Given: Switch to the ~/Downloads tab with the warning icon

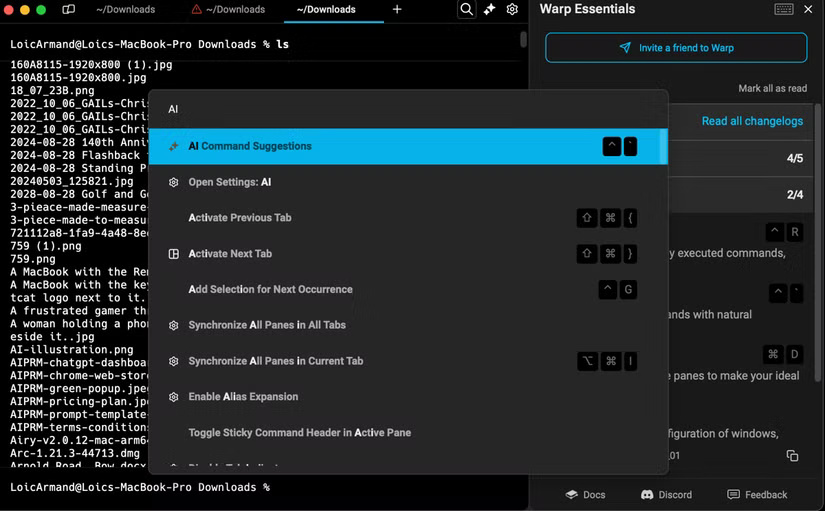Looking at the screenshot, I should 228,9.
